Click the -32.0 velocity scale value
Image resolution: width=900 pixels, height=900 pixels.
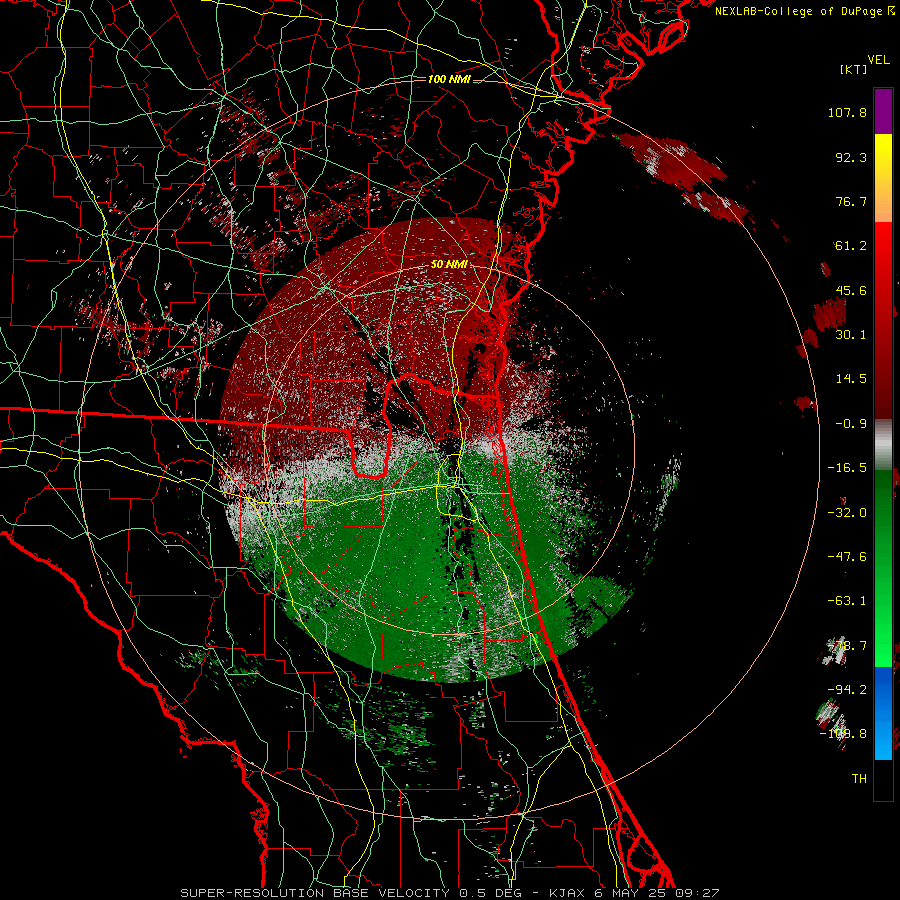847,513
